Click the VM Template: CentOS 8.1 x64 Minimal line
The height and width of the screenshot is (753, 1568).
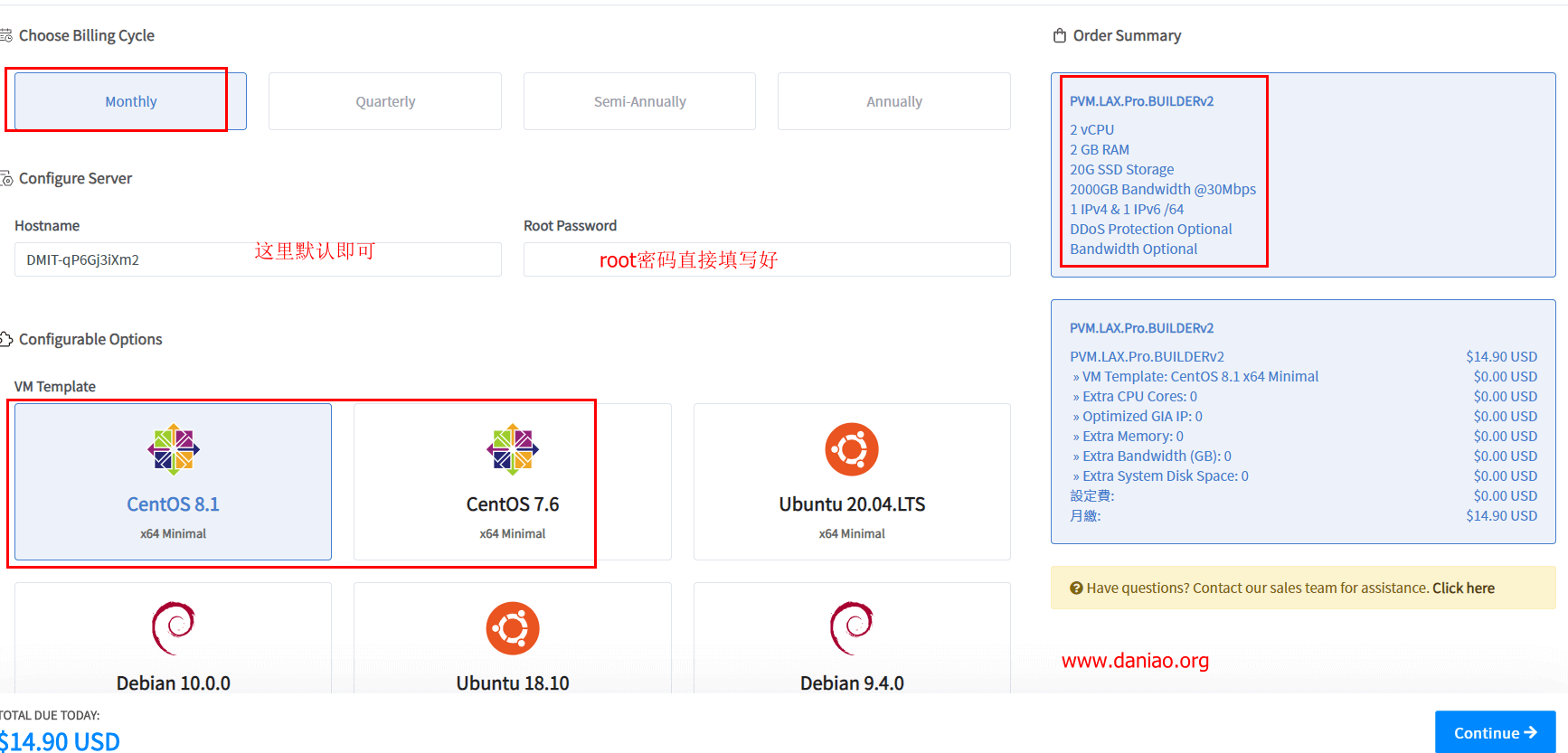click(x=1303, y=376)
